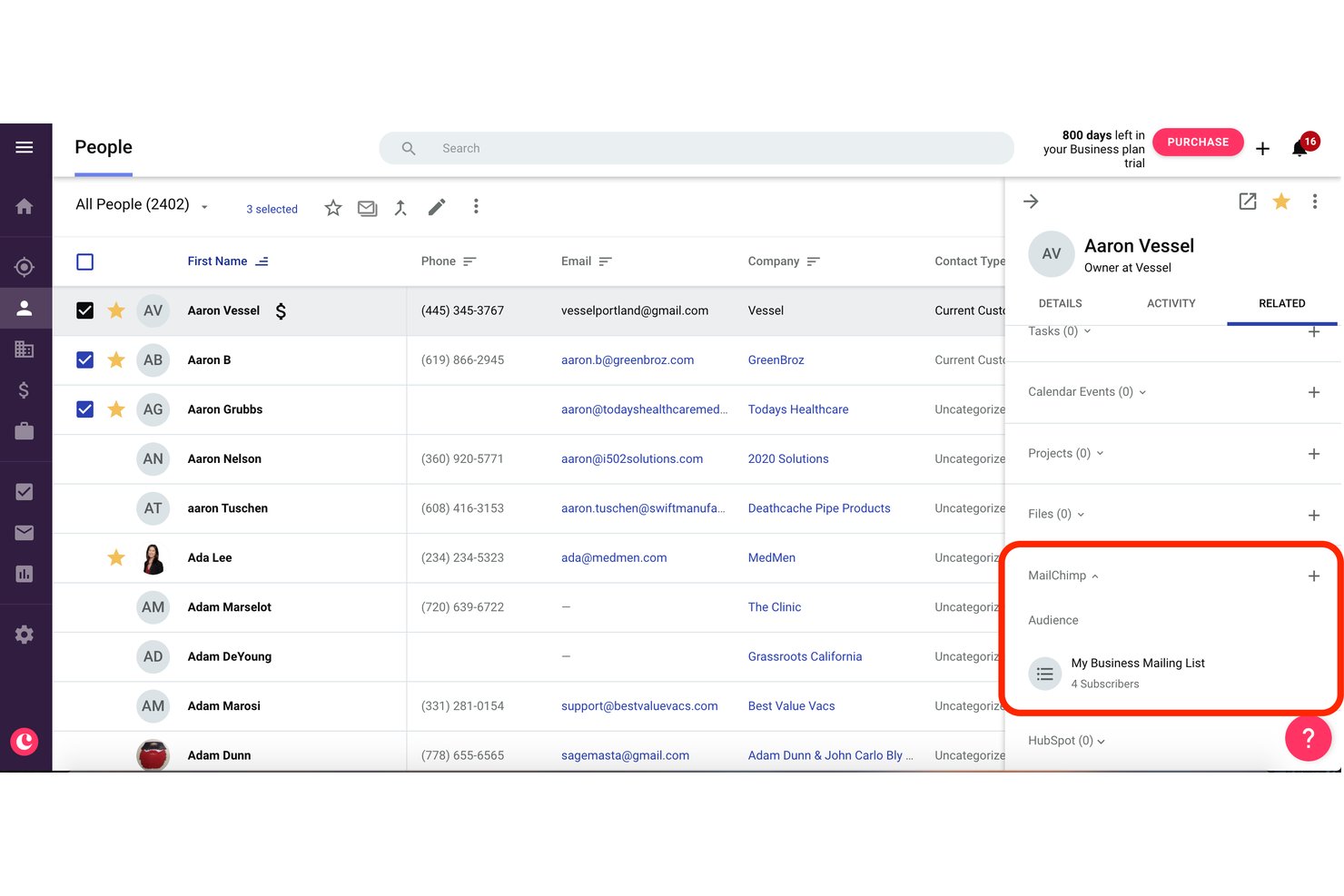The image size is (1344, 896).
Task: Open notifications bell with 16 badge
Action: [1300, 147]
